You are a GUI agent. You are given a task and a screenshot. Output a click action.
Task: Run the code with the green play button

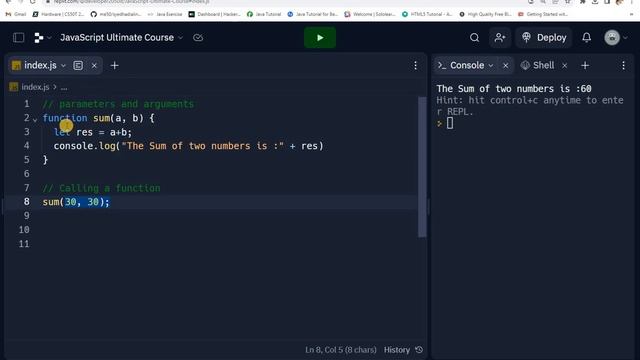[x=320, y=38]
